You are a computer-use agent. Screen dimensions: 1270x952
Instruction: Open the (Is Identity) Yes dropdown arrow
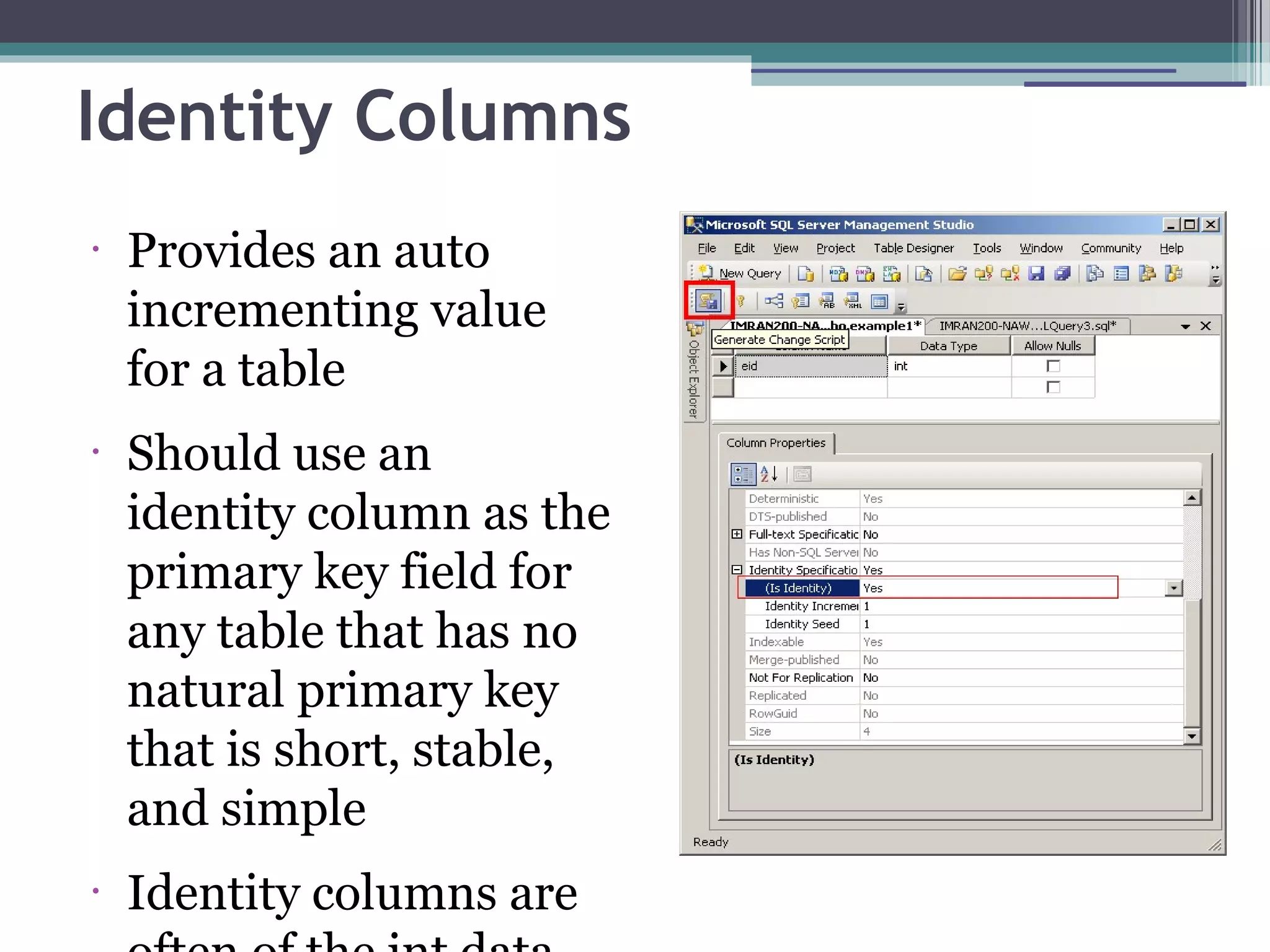[1173, 588]
